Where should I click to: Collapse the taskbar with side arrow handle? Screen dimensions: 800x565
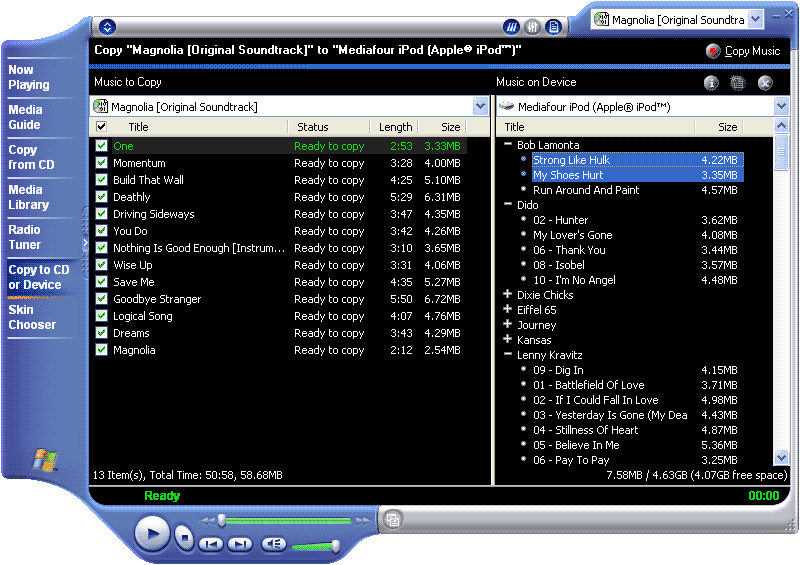85,243
